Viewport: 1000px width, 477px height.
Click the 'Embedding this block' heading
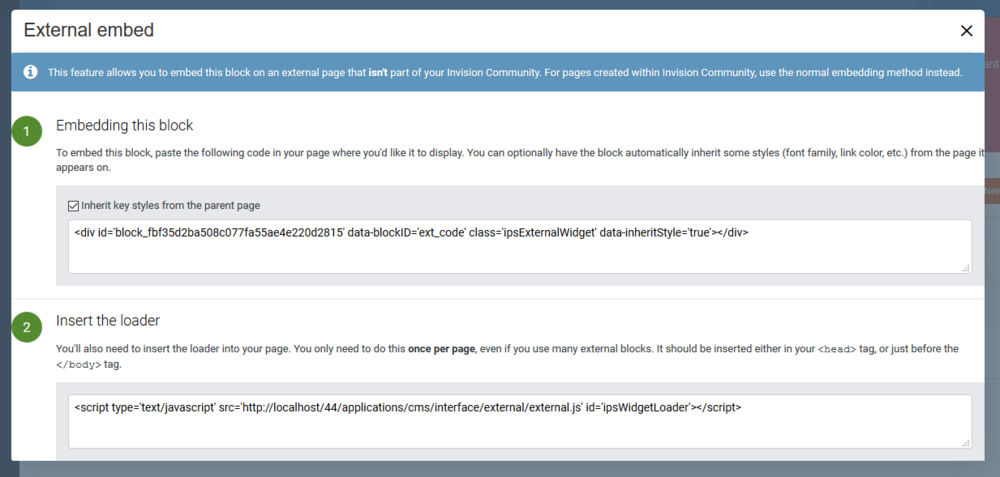point(125,126)
